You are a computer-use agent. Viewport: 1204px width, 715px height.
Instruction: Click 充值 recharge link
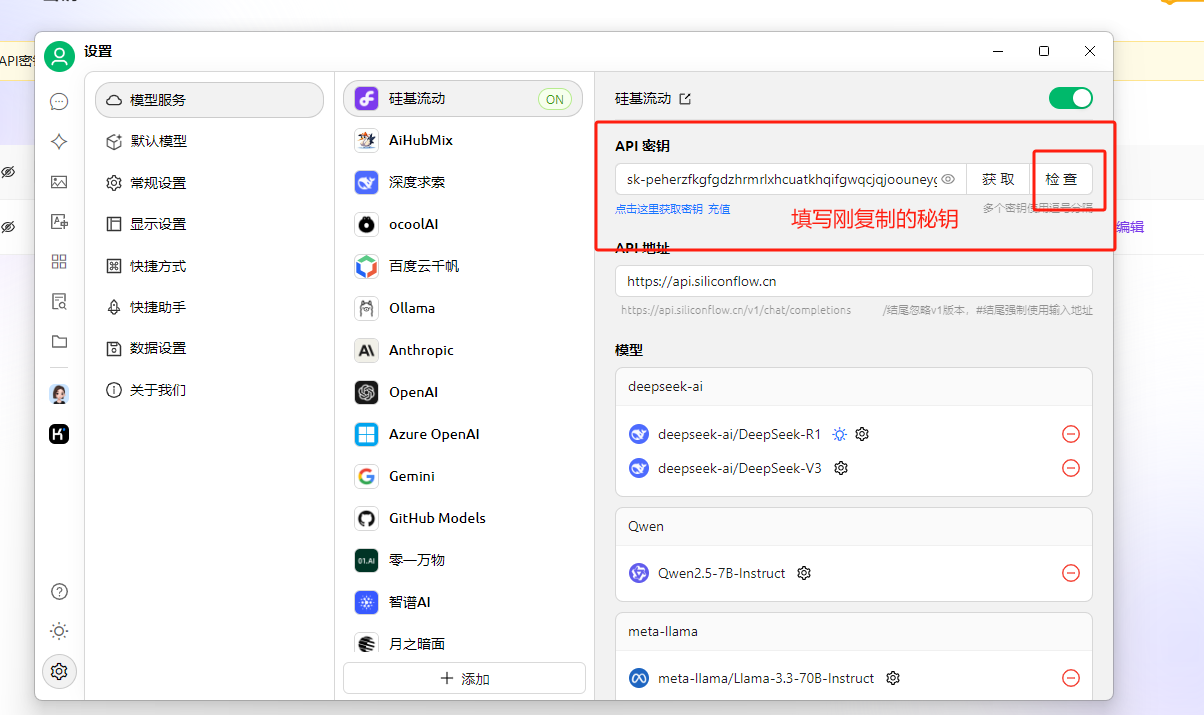(719, 209)
